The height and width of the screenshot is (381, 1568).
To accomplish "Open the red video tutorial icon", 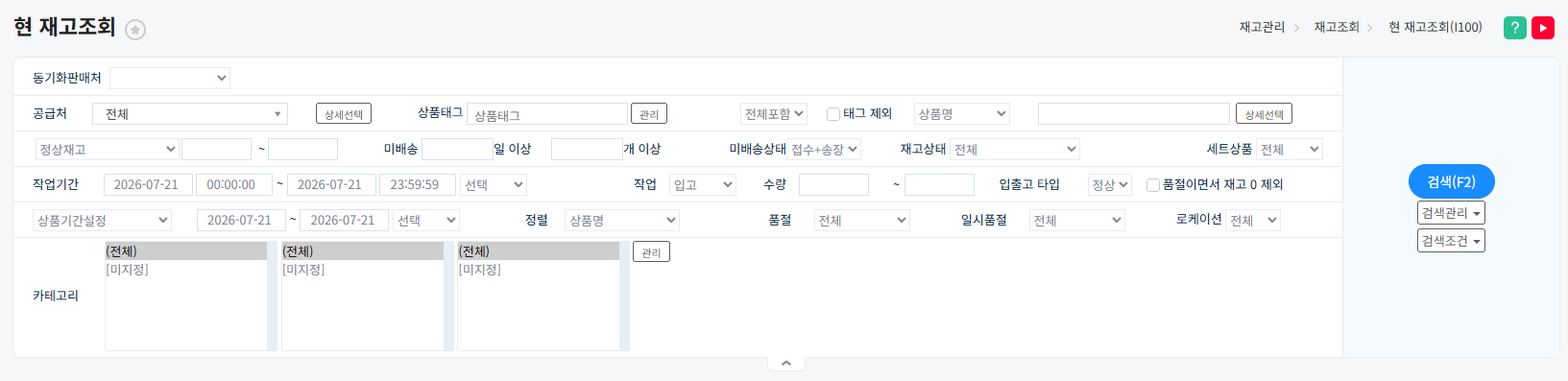I will [x=1542, y=28].
